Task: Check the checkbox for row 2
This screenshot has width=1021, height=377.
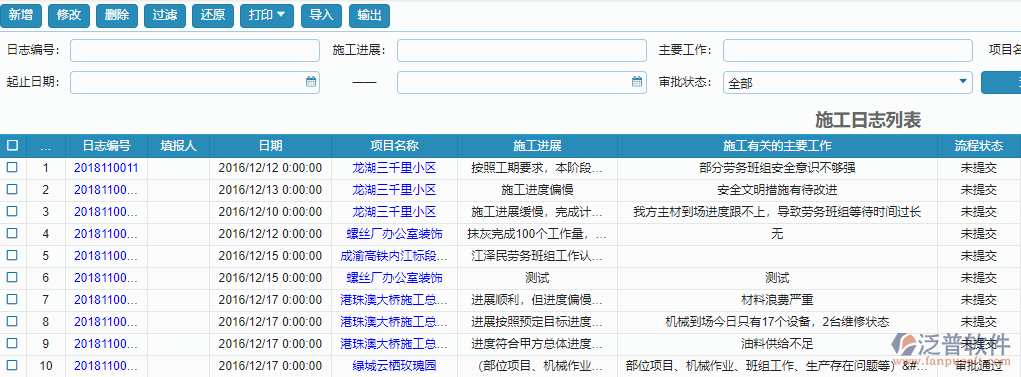Action: pos(12,189)
